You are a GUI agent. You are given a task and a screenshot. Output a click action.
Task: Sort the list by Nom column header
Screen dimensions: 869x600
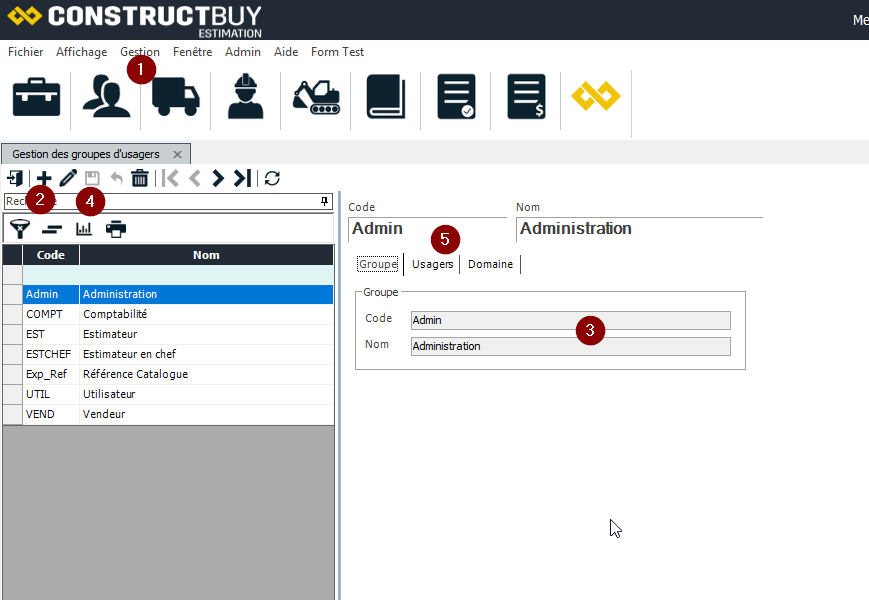[x=206, y=255]
